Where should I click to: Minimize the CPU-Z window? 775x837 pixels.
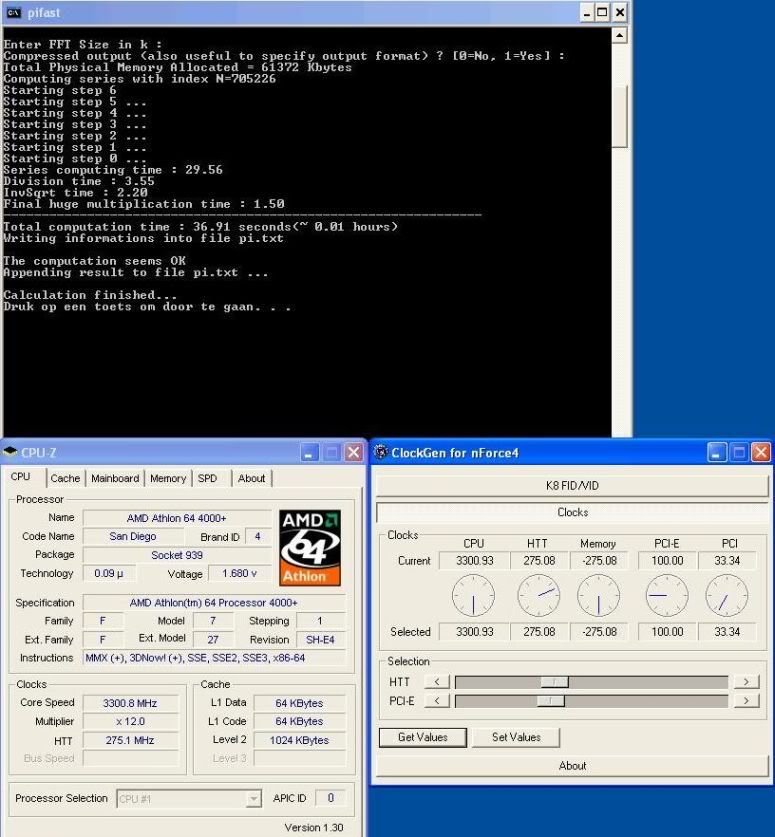point(309,453)
